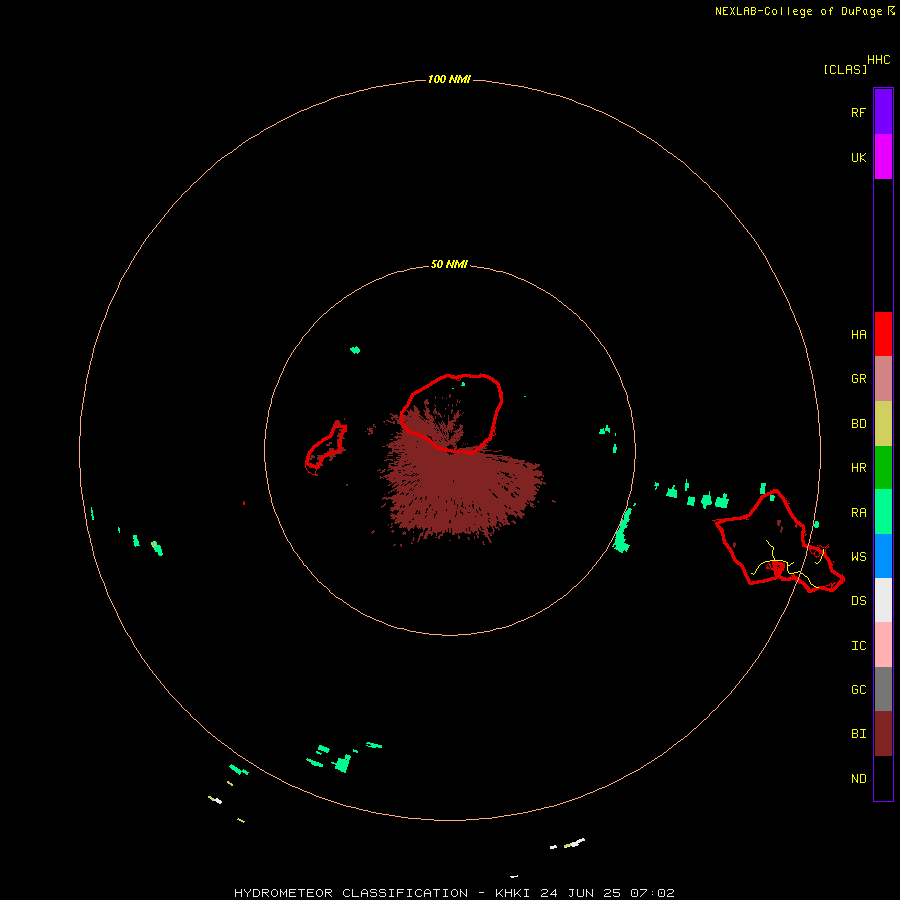Click the ND black legend swatch
Image resolution: width=900 pixels, height=900 pixels.
click(883, 778)
